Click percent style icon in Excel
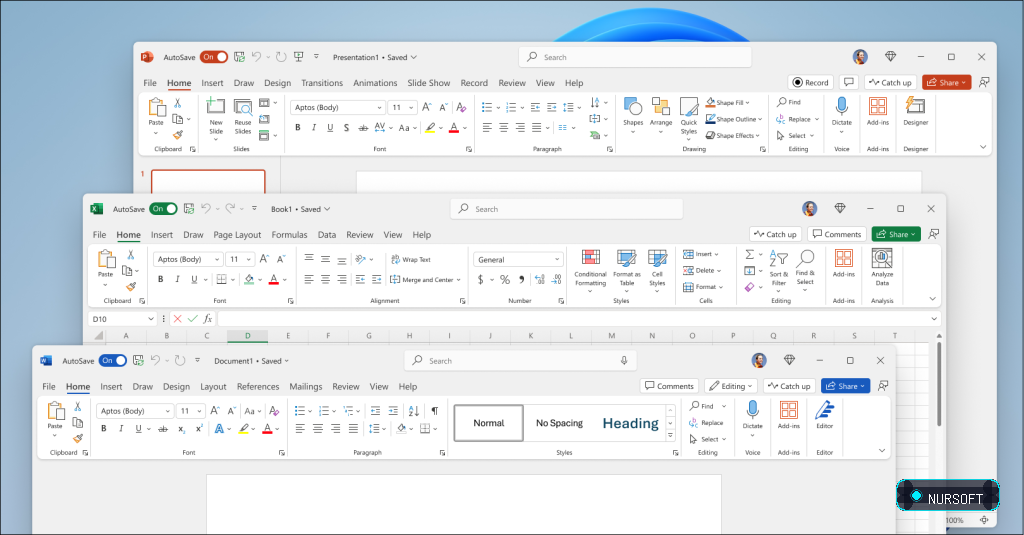This screenshot has width=1024, height=535. 505,280
